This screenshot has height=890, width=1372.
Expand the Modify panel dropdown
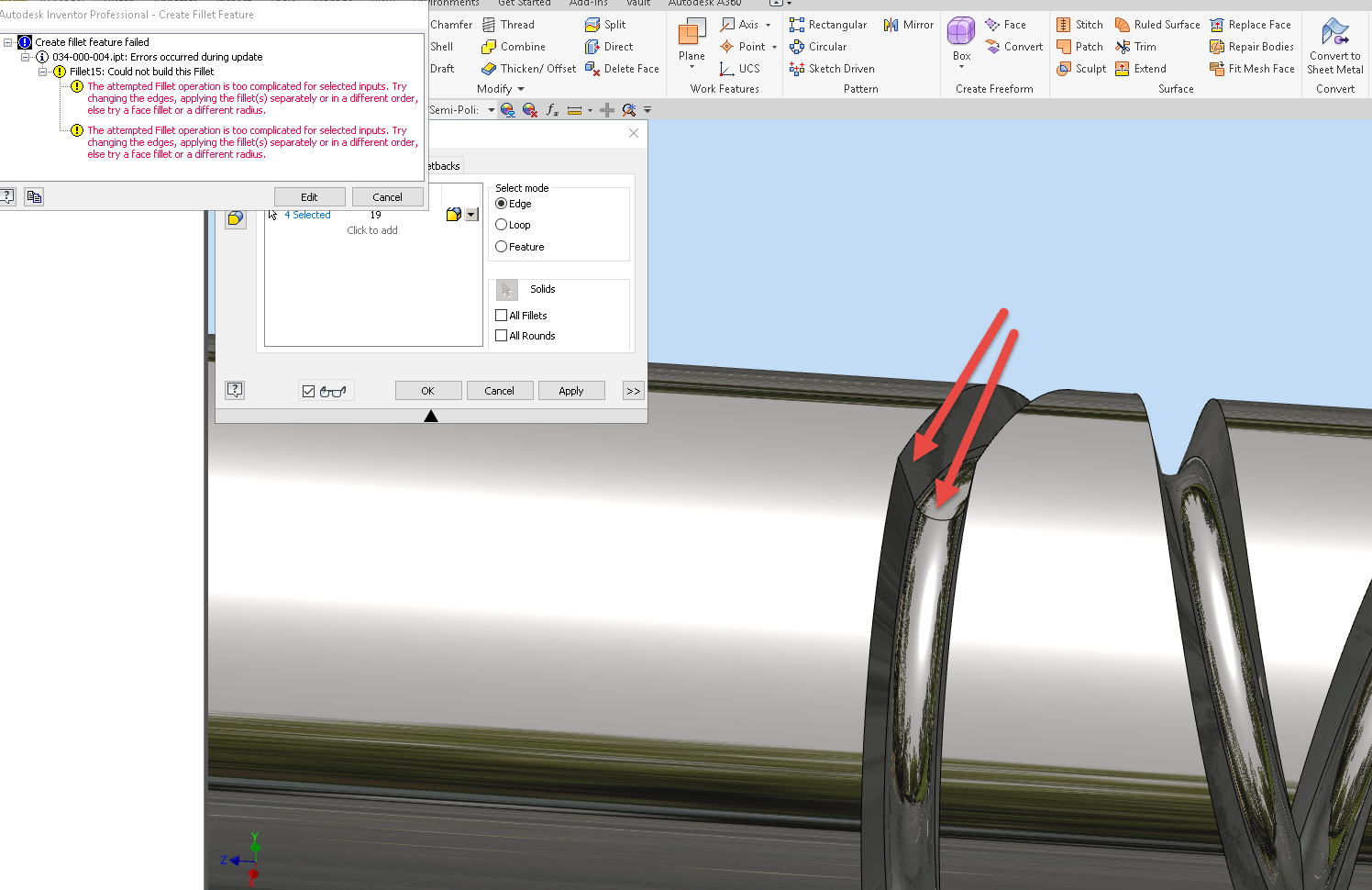(x=521, y=89)
